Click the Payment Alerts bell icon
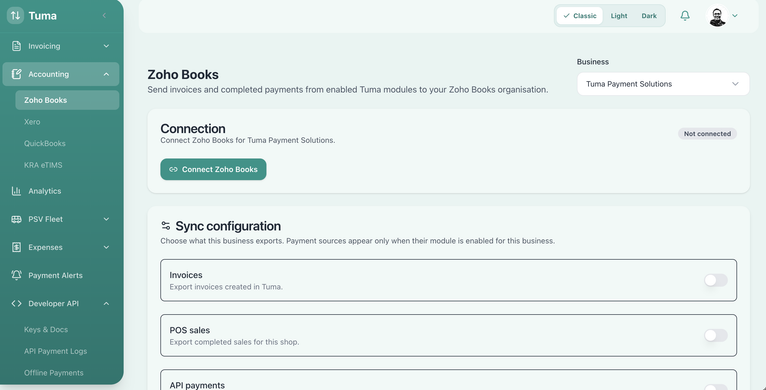The image size is (766, 390). 16,275
